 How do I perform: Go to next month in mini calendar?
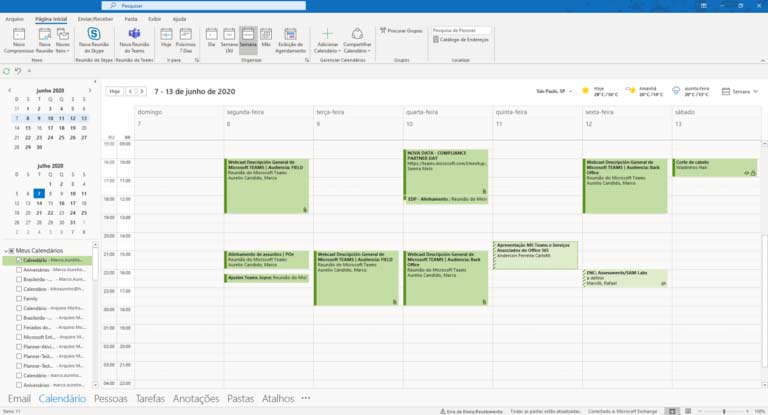90,91
